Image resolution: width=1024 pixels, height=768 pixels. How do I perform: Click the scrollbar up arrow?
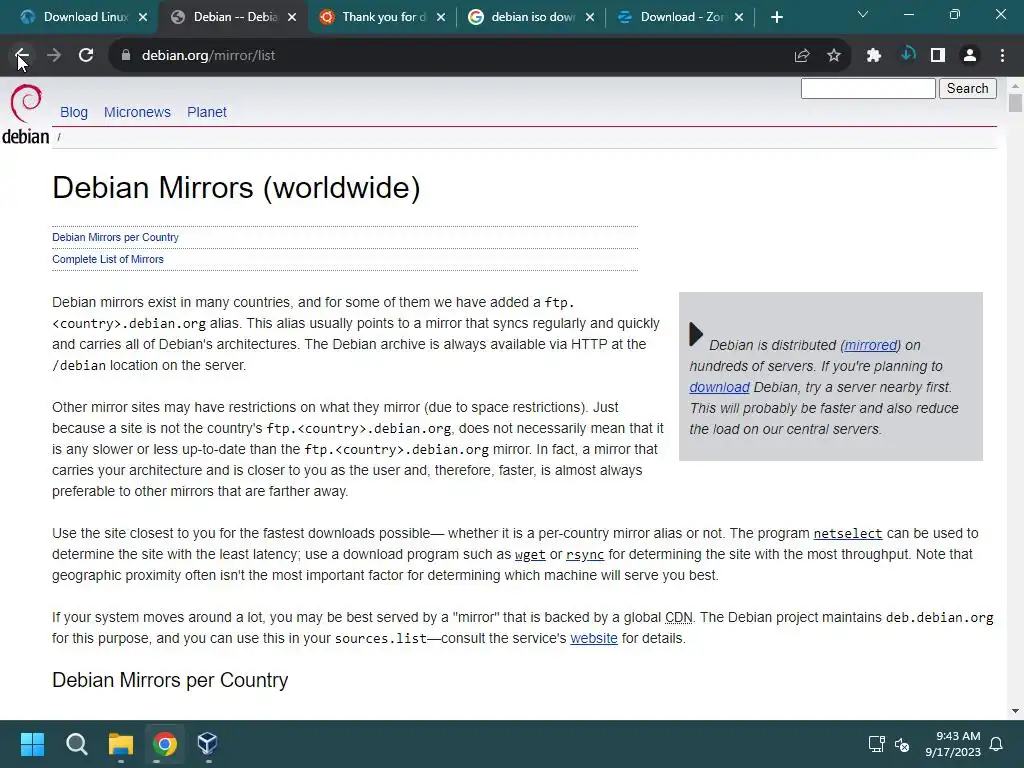[1015, 85]
